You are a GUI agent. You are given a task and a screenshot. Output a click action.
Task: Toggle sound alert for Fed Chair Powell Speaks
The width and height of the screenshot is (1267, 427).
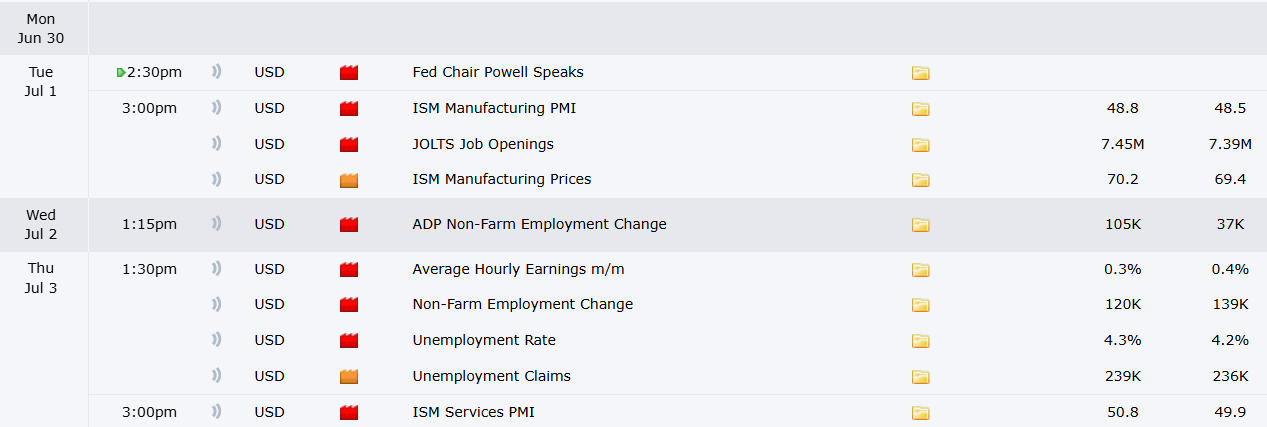[x=216, y=72]
